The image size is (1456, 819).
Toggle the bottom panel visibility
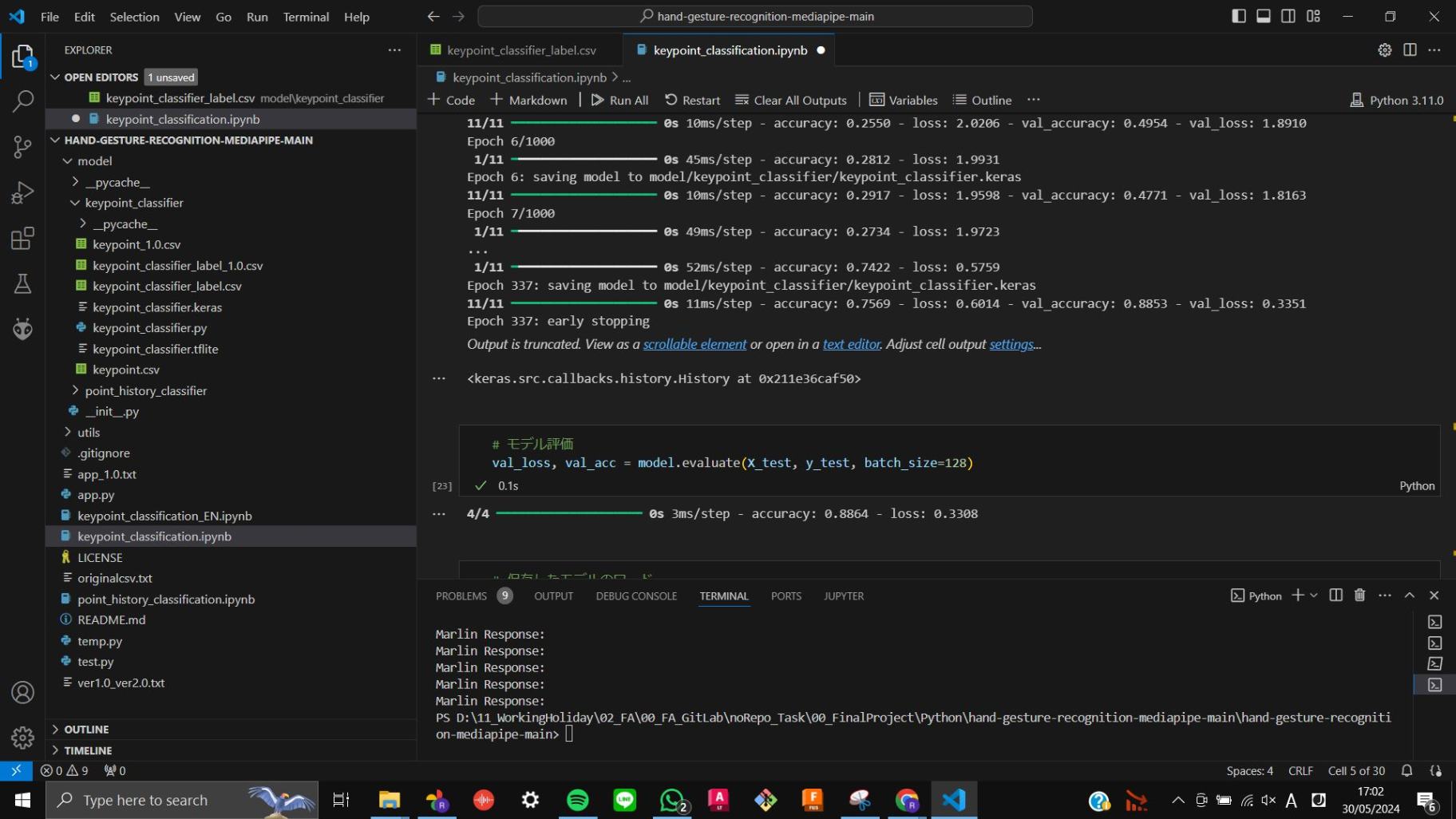[1264, 16]
